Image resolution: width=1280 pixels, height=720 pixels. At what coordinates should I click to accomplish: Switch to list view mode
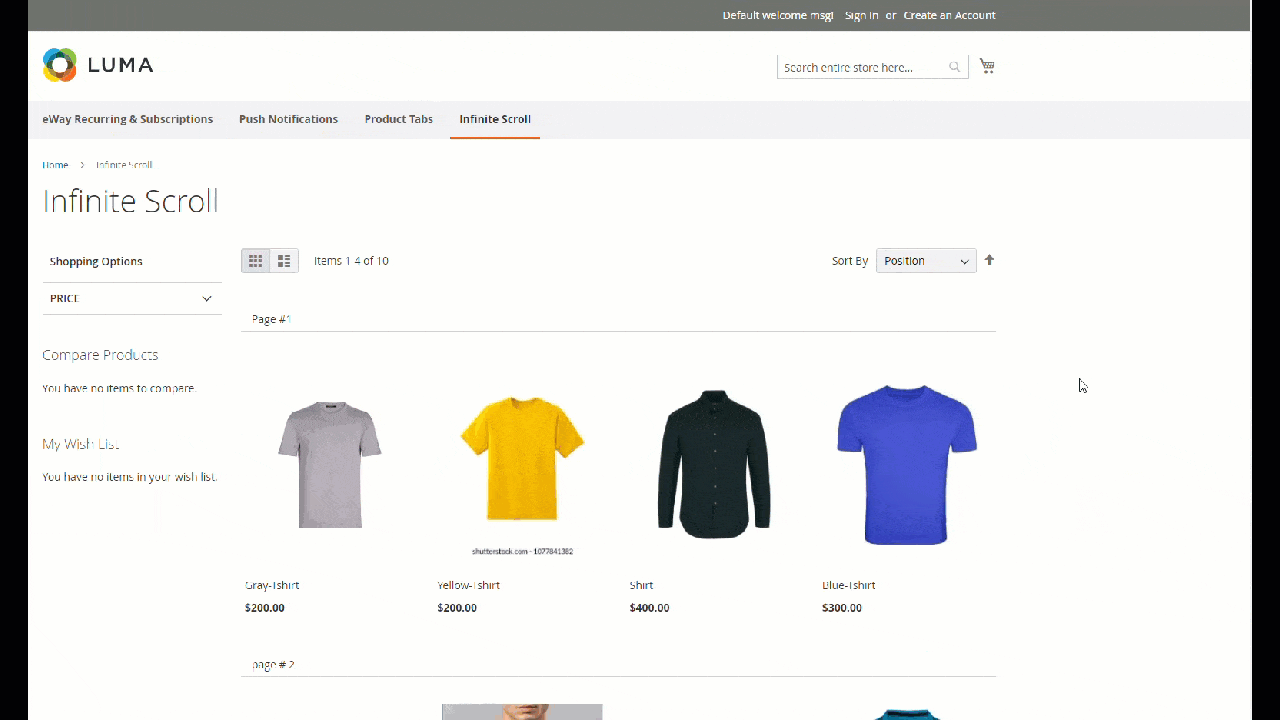[x=283, y=260]
